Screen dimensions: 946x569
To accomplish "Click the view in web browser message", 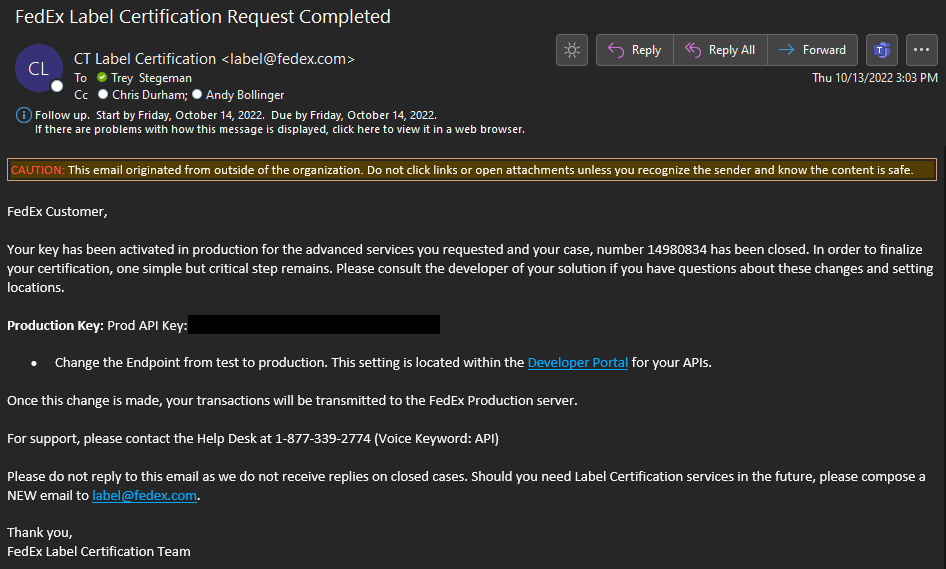I will tap(279, 129).
